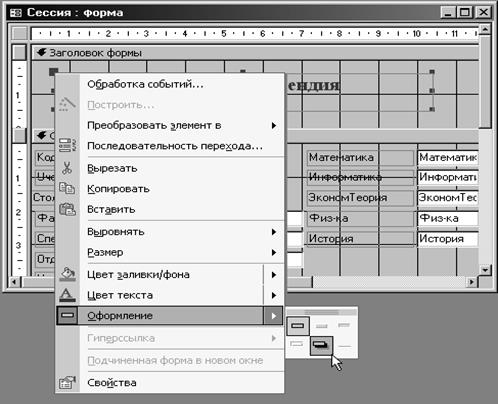Image resolution: width=498 pixels, height=404 pixels.
Task: Open the Цвет заливки/фона palette arrow
Action: [x=274, y=275]
